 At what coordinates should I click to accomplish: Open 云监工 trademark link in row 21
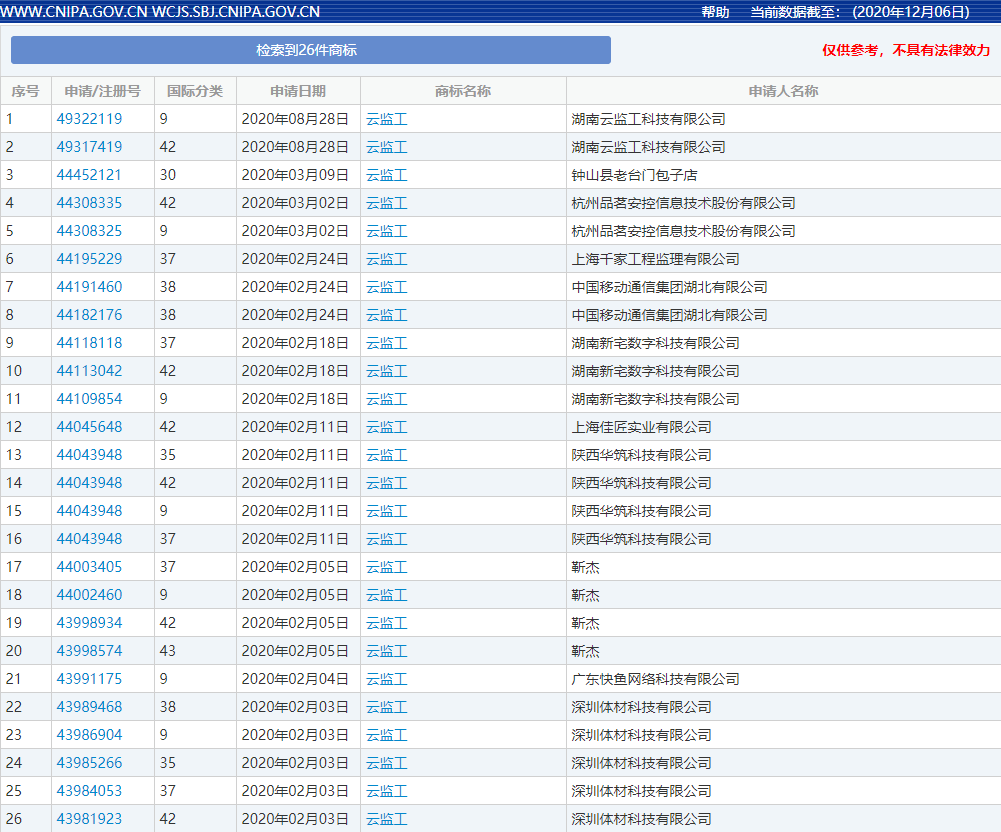pyautogui.click(x=387, y=679)
